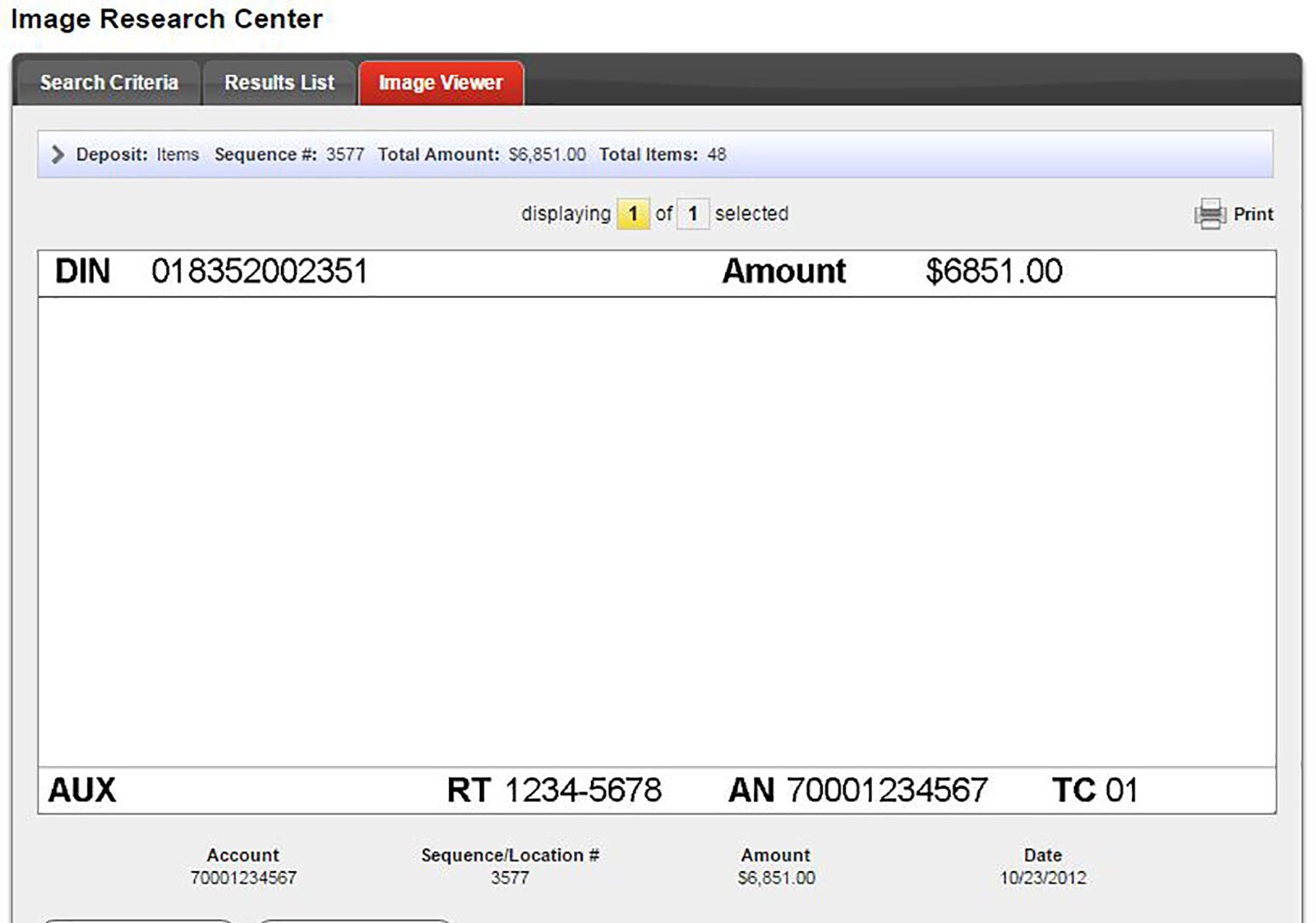Click the TC 01 field

click(1094, 790)
